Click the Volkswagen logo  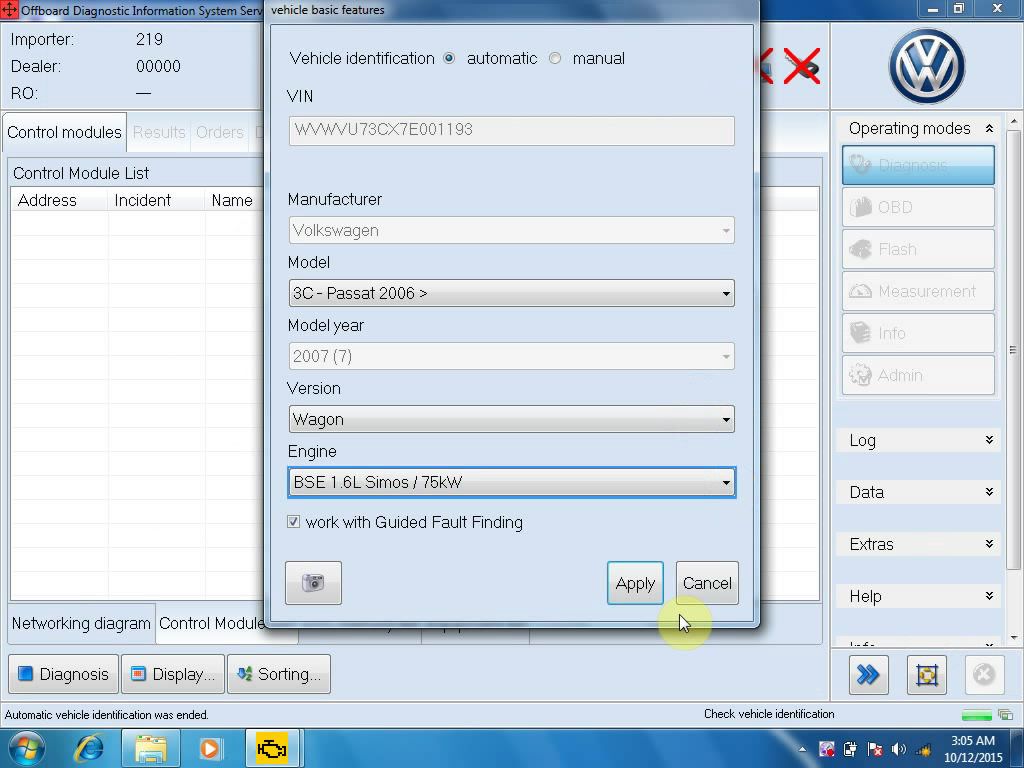click(x=926, y=66)
